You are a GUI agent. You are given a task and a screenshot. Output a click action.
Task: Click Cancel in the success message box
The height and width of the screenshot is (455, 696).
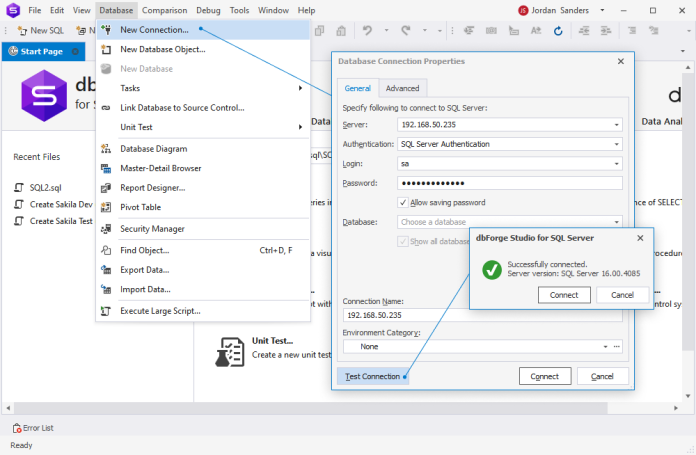[622, 295]
